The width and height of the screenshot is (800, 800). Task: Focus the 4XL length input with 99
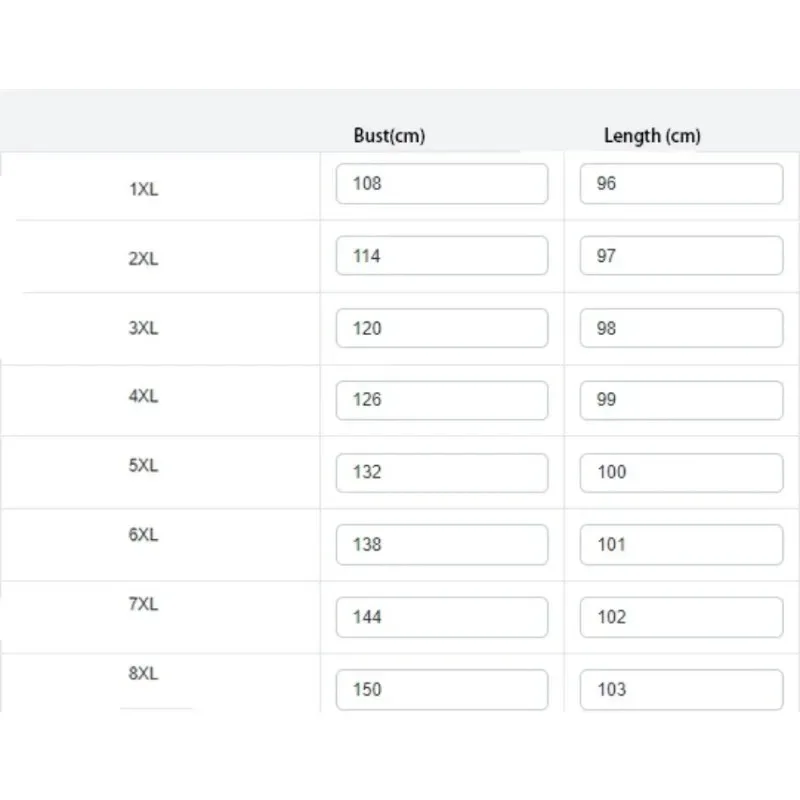point(681,401)
